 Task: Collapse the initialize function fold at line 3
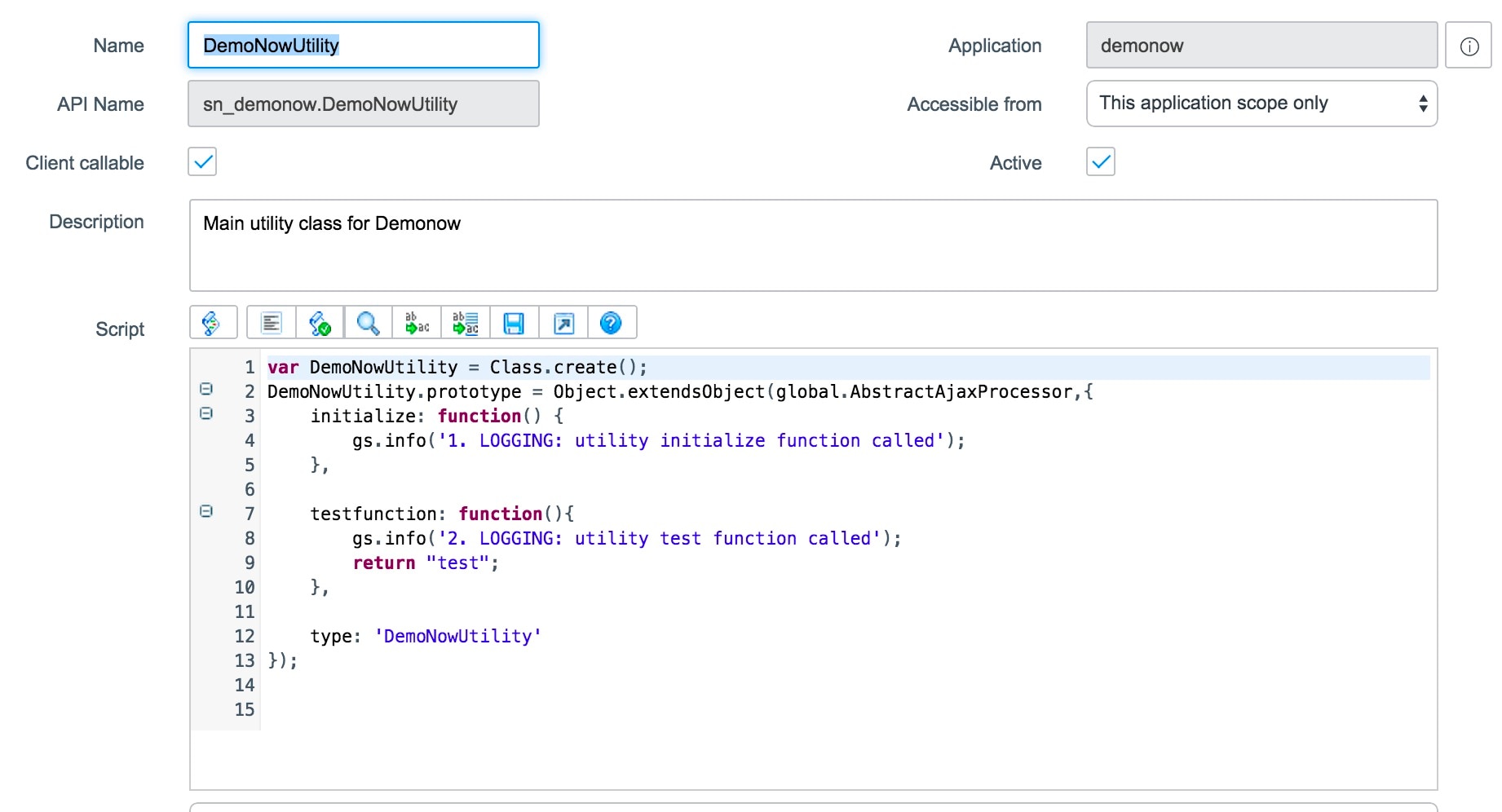tap(206, 414)
